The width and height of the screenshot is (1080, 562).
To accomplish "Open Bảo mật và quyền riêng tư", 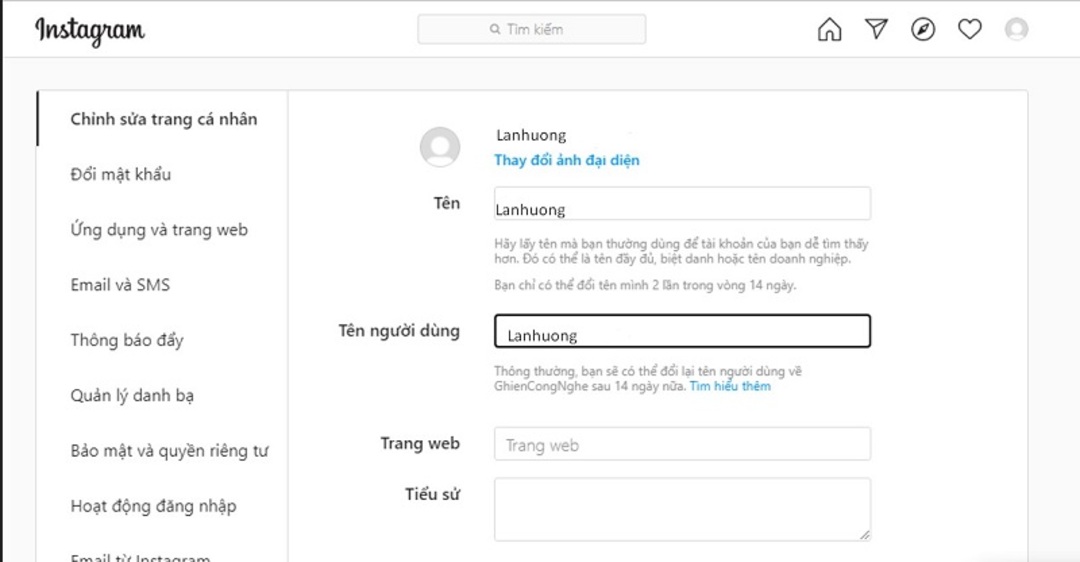I will coord(169,451).
